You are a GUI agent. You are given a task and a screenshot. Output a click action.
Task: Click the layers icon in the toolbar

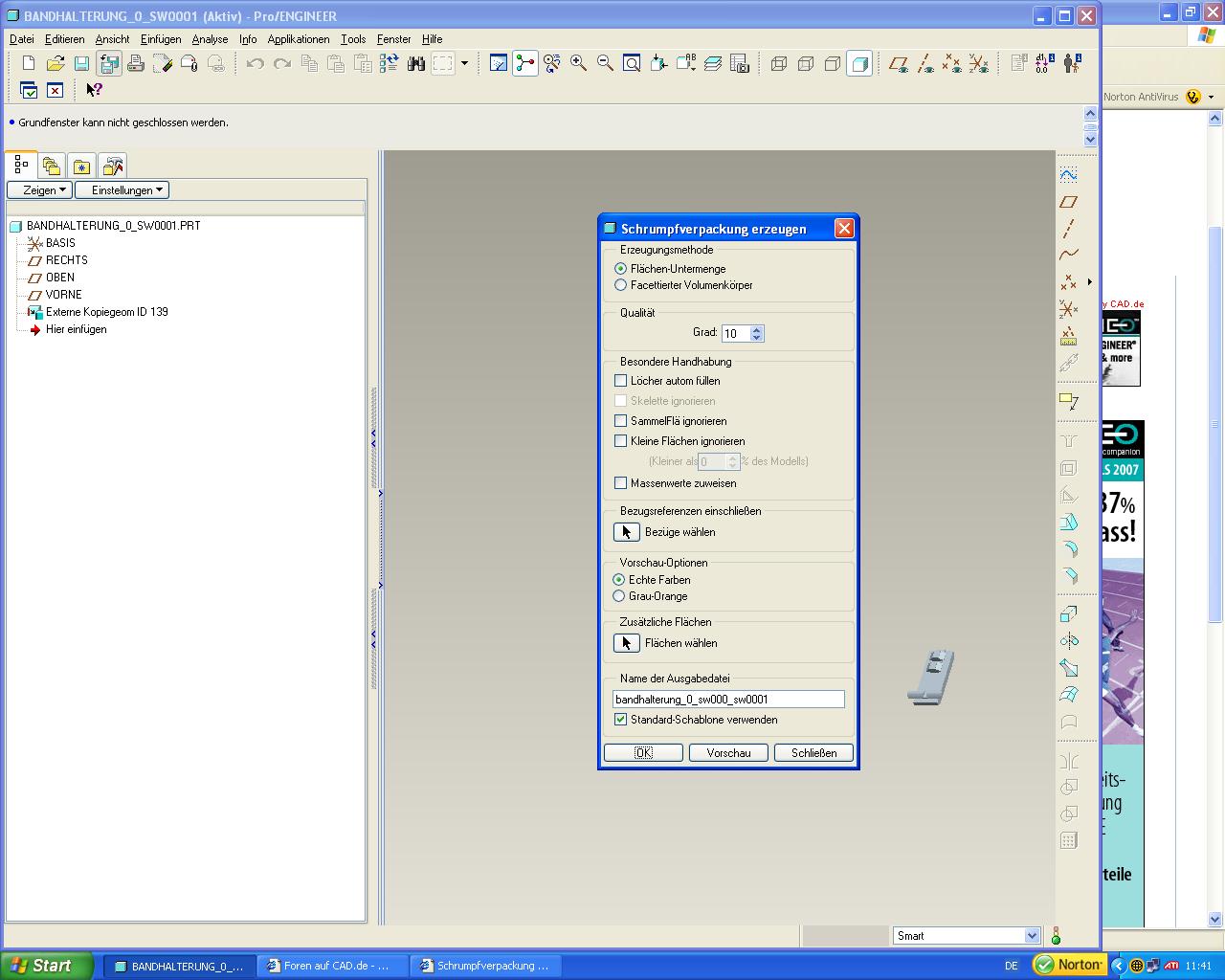(x=713, y=64)
